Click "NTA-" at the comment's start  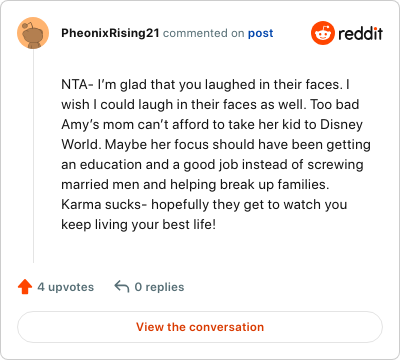pyautogui.click(x=77, y=85)
